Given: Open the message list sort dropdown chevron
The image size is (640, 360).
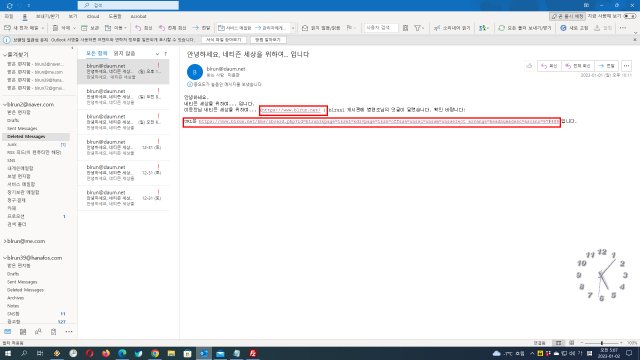Looking at the screenshot, I should pos(157,54).
